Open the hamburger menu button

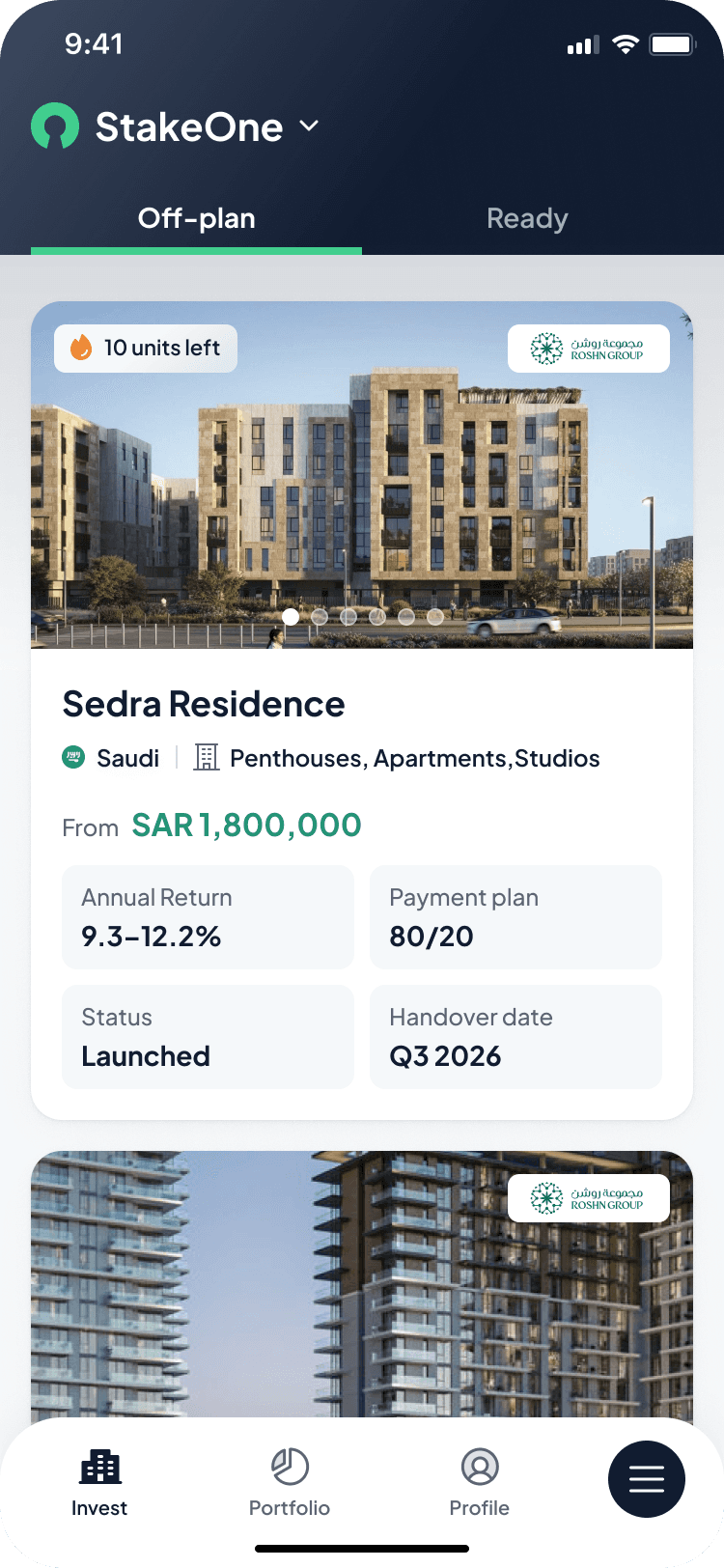[x=646, y=1479]
